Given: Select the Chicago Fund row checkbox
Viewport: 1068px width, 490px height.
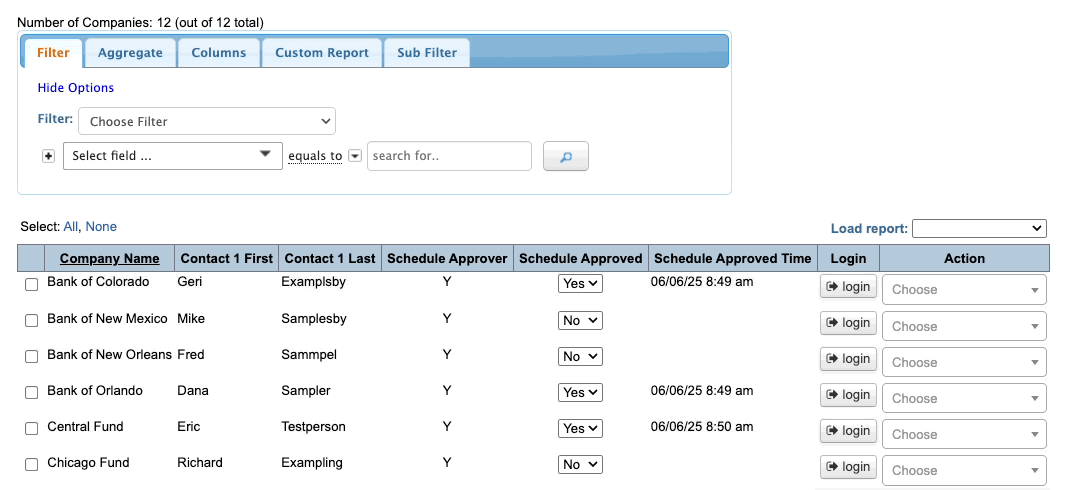Looking at the screenshot, I should pyautogui.click(x=32, y=465).
